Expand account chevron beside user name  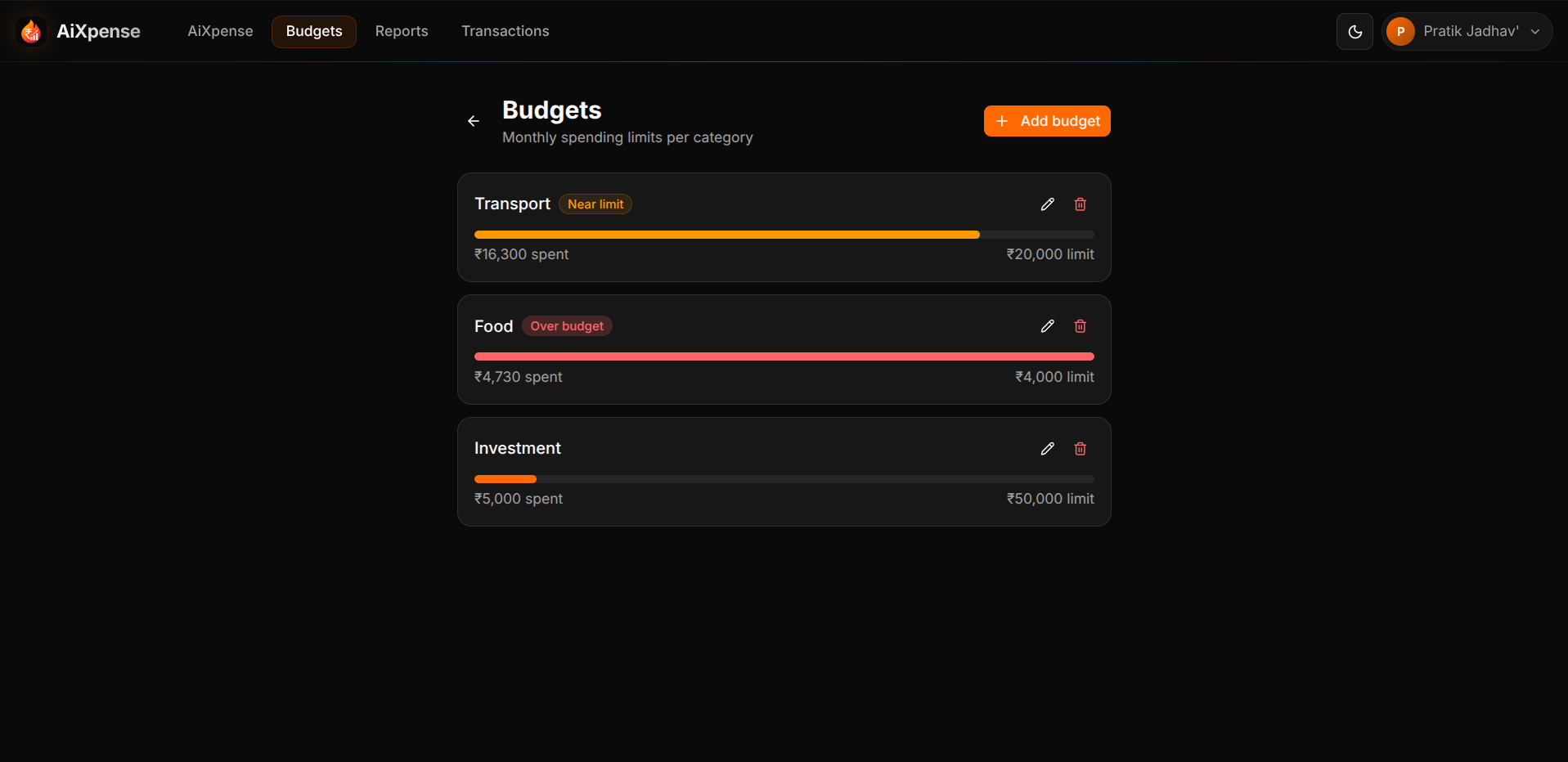(x=1535, y=32)
